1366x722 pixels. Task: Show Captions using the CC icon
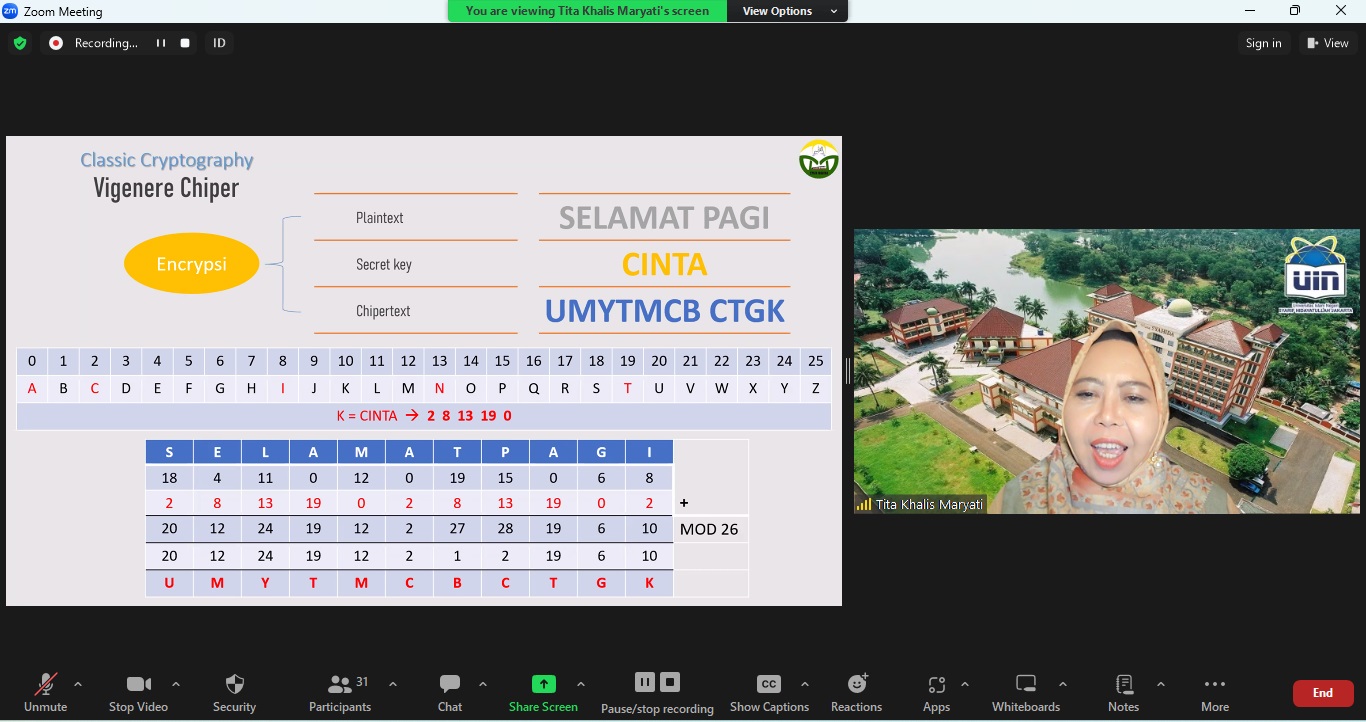[769, 685]
